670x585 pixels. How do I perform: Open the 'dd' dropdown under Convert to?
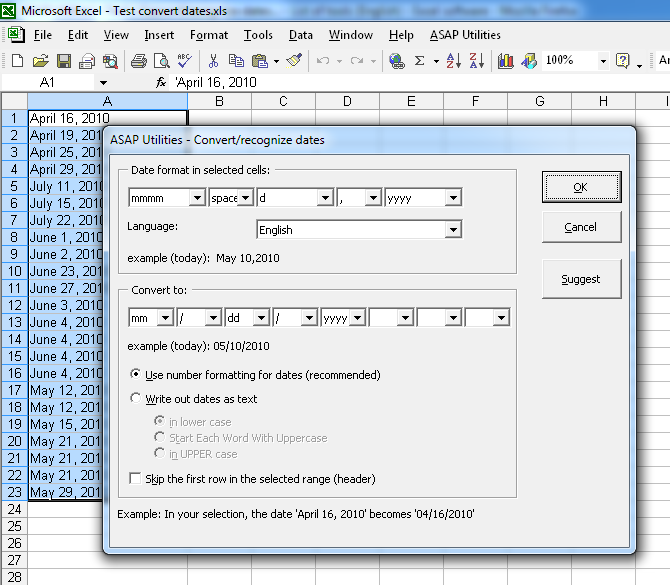[261, 318]
